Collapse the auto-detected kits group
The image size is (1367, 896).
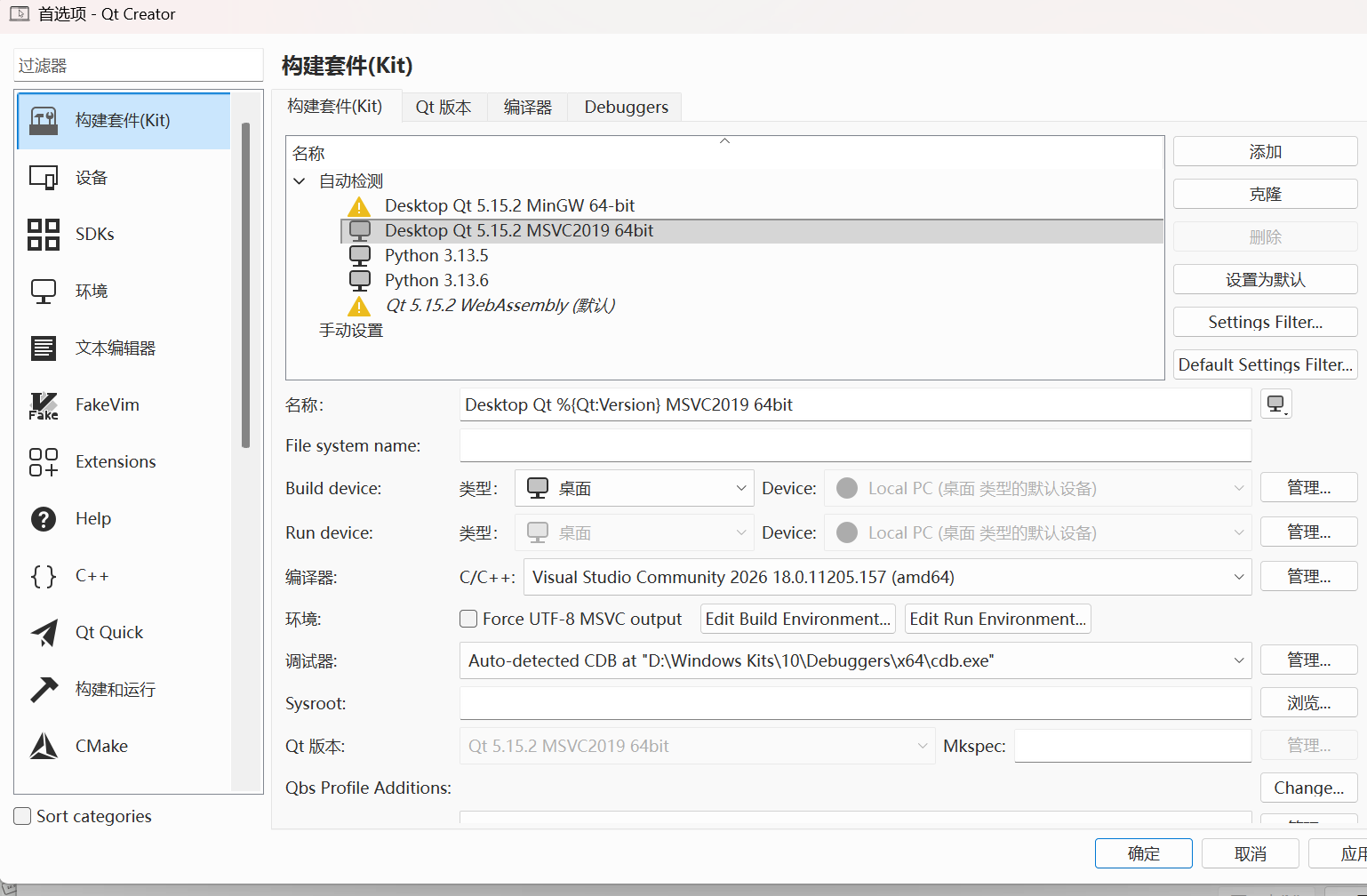(x=300, y=181)
